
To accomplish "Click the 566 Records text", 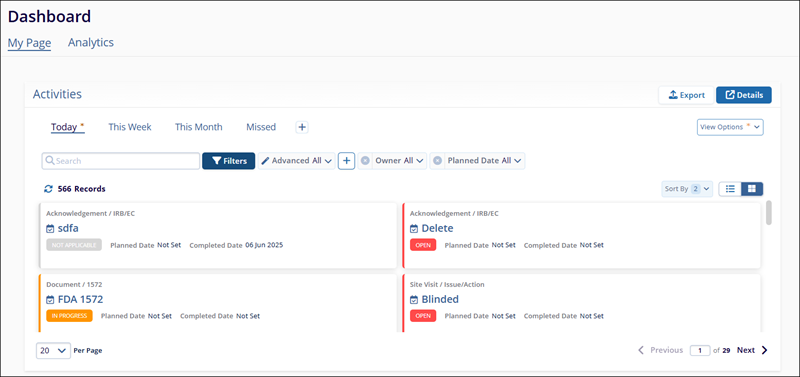I will 82,189.
